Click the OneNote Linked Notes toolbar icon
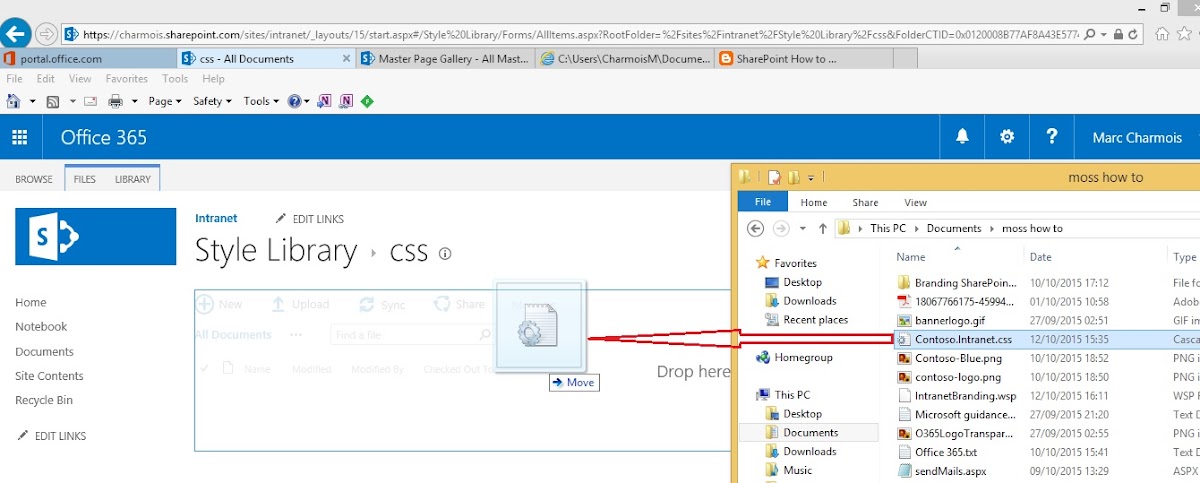 pyautogui.click(x=346, y=101)
